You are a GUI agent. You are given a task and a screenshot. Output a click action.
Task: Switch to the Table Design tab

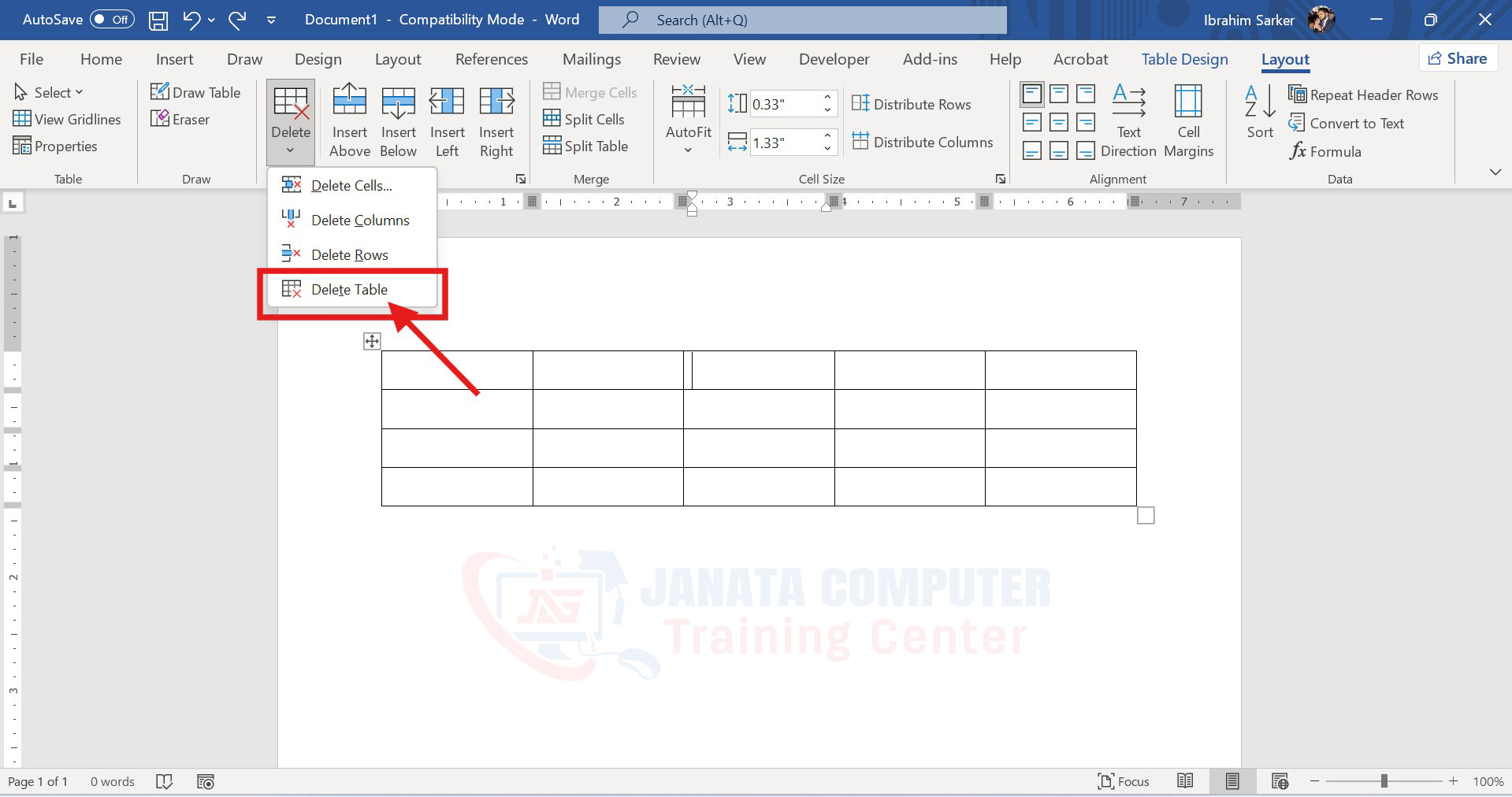tap(1184, 59)
